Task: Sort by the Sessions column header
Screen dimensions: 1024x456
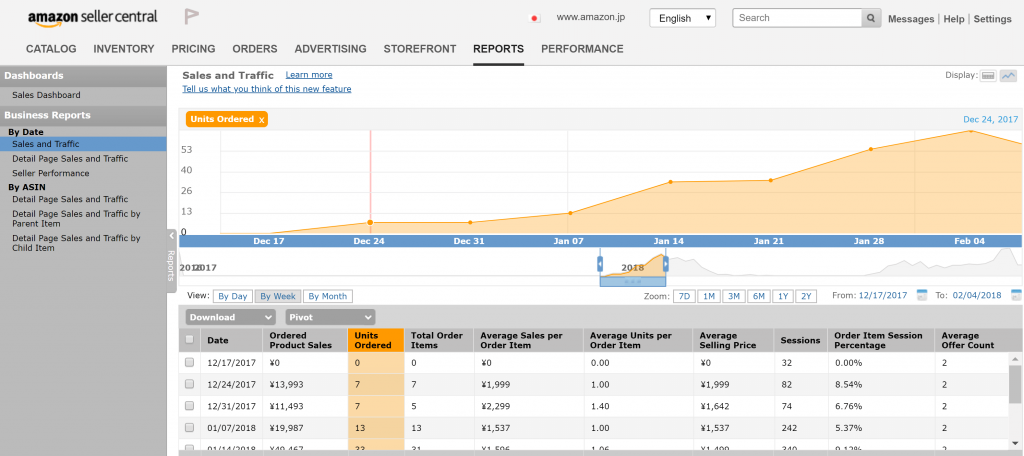Action: point(800,340)
